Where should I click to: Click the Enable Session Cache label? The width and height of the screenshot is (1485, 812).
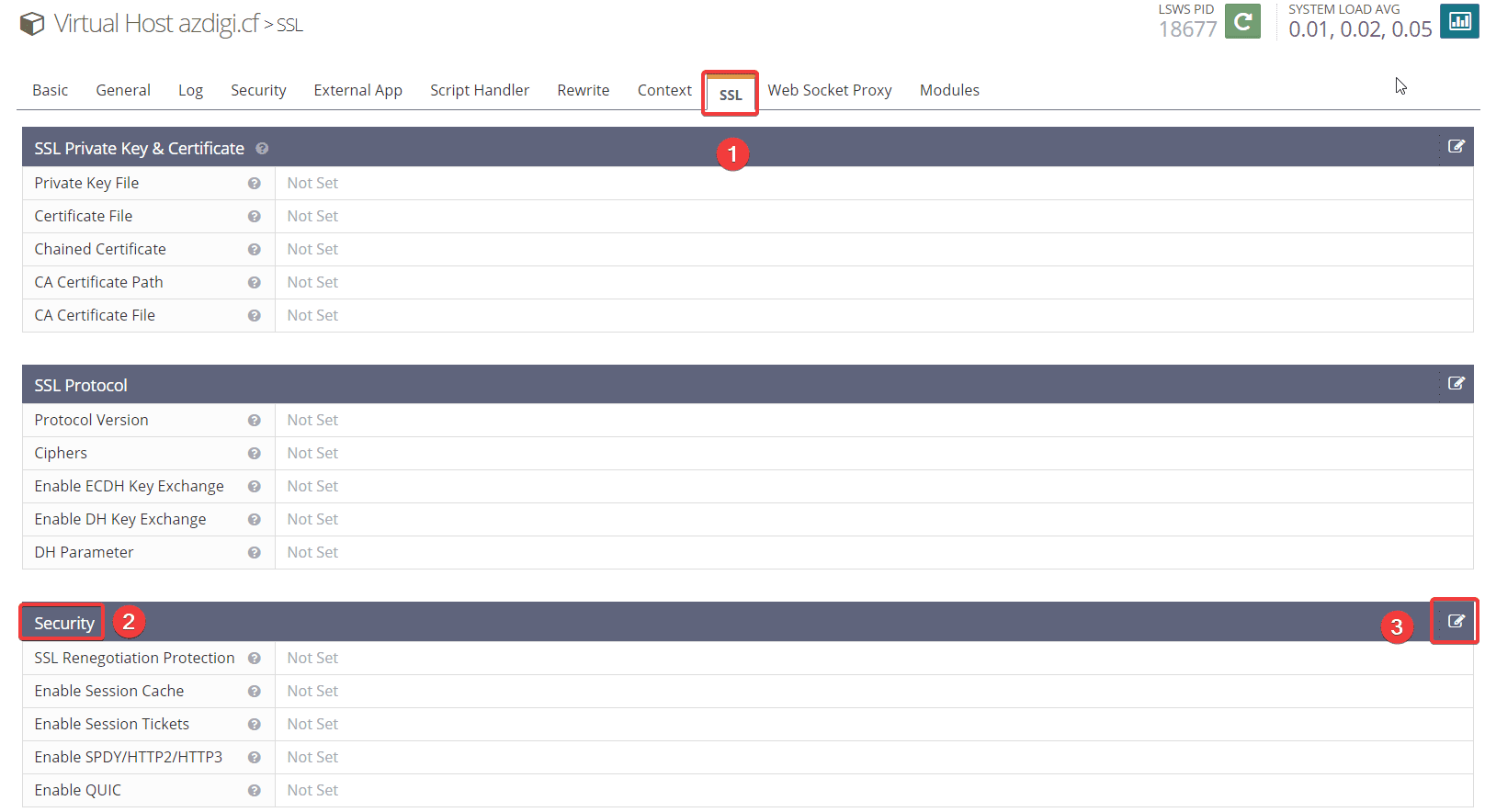109,691
